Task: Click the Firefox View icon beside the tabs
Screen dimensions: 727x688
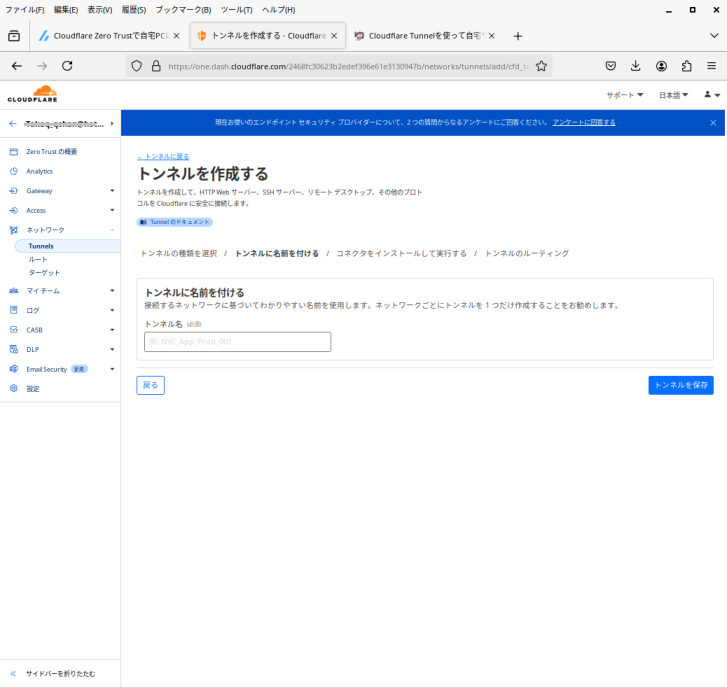Action: 14,36
